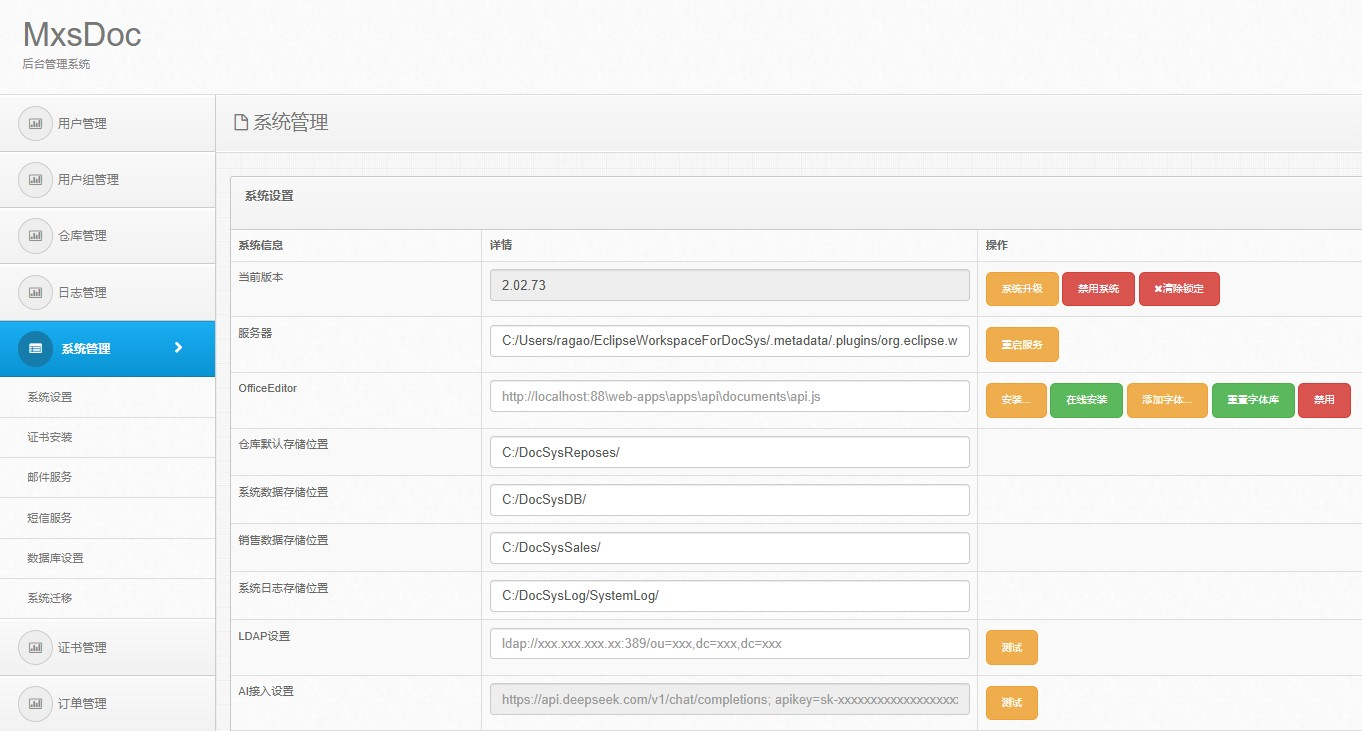Click the 服务器 row label
The width and height of the screenshot is (1362, 731).
tap(255, 333)
